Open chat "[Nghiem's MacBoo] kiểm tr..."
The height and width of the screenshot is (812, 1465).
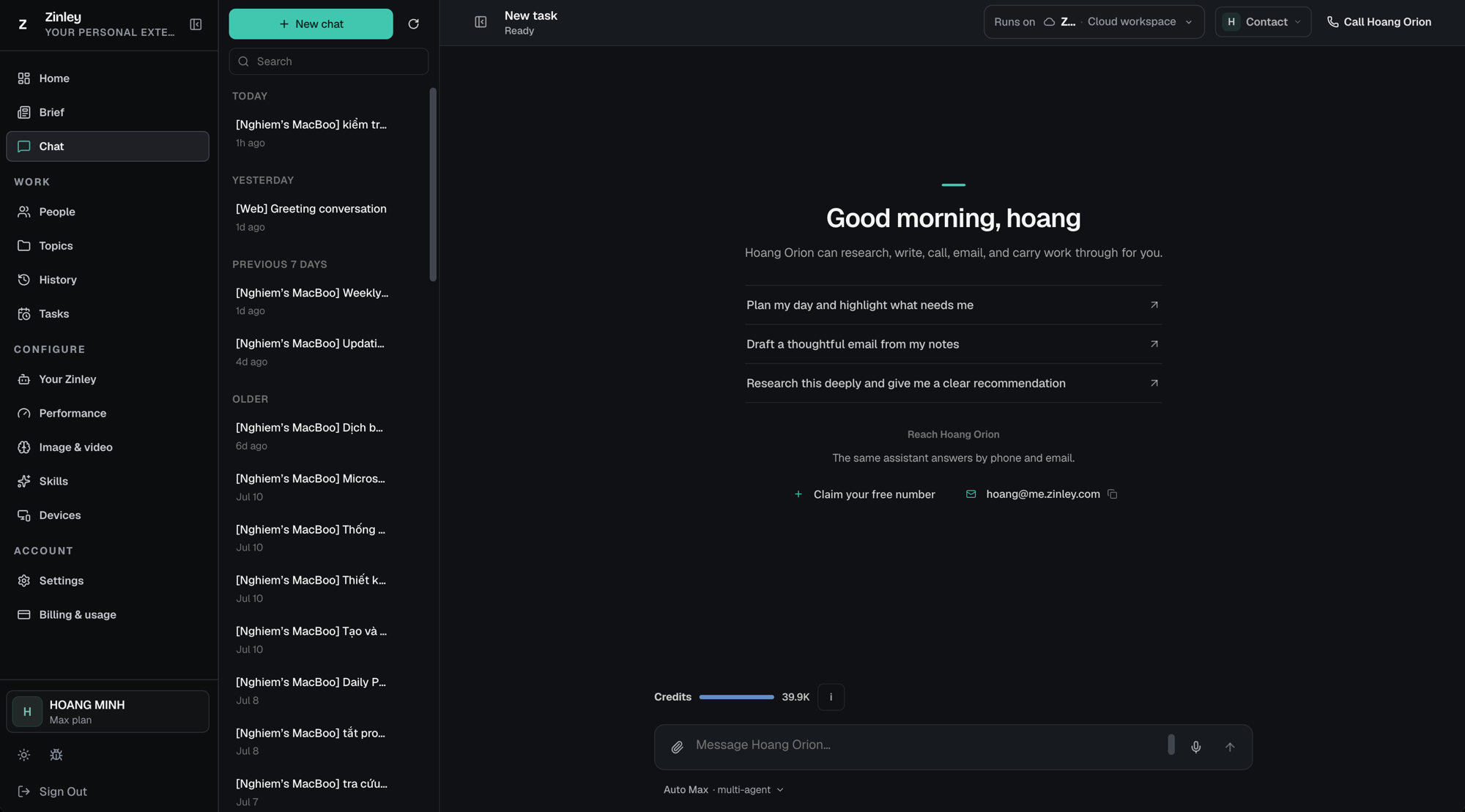327,133
